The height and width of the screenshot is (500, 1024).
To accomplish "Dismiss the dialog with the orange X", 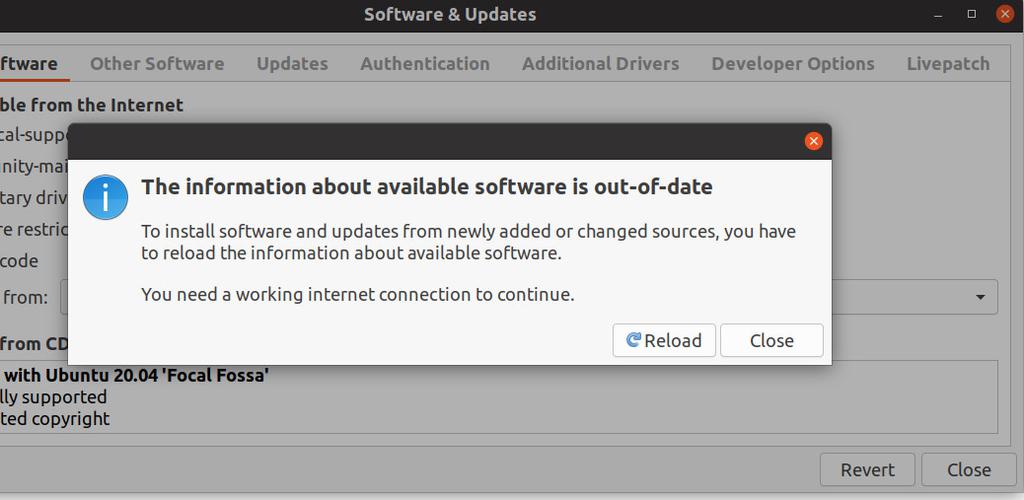I will point(813,141).
